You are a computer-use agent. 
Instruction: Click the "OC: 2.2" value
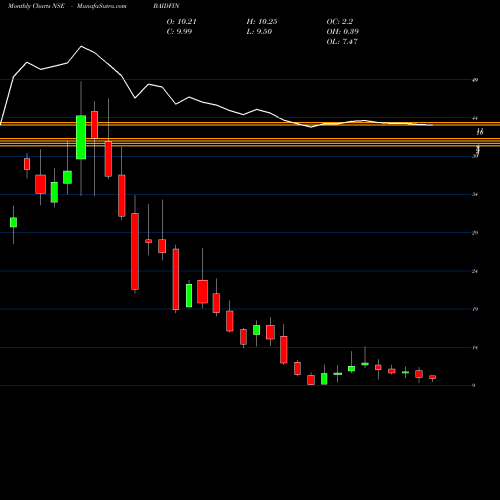[x=340, y=22]
